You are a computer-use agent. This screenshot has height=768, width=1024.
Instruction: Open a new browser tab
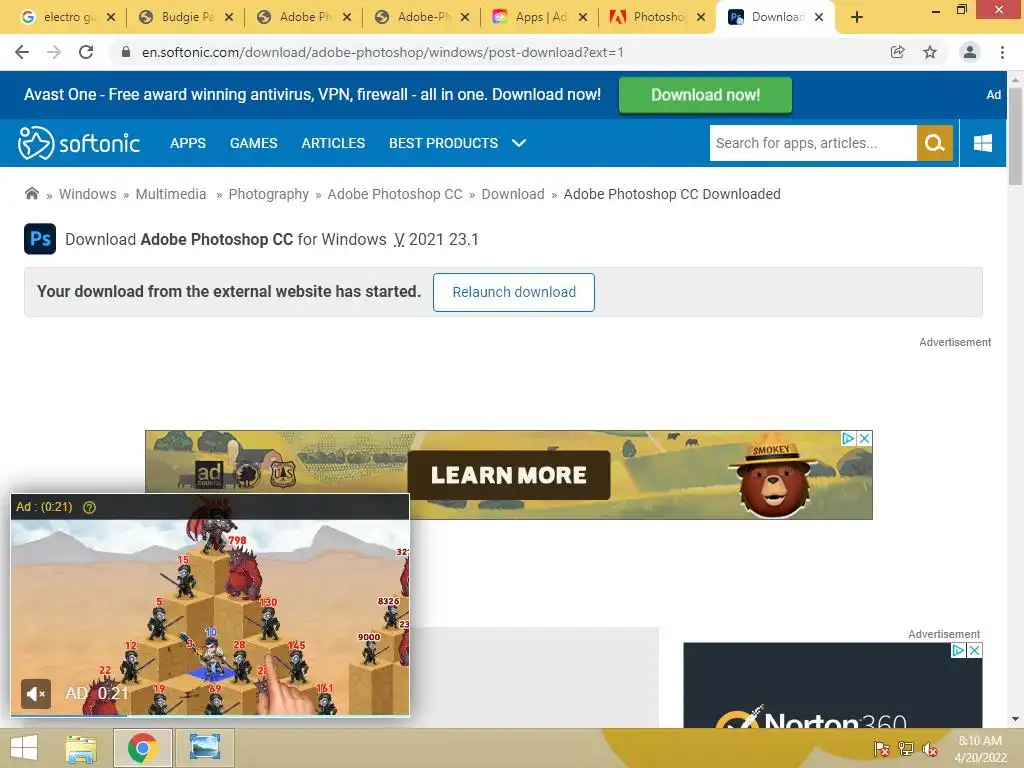click(x=857, y=17)
